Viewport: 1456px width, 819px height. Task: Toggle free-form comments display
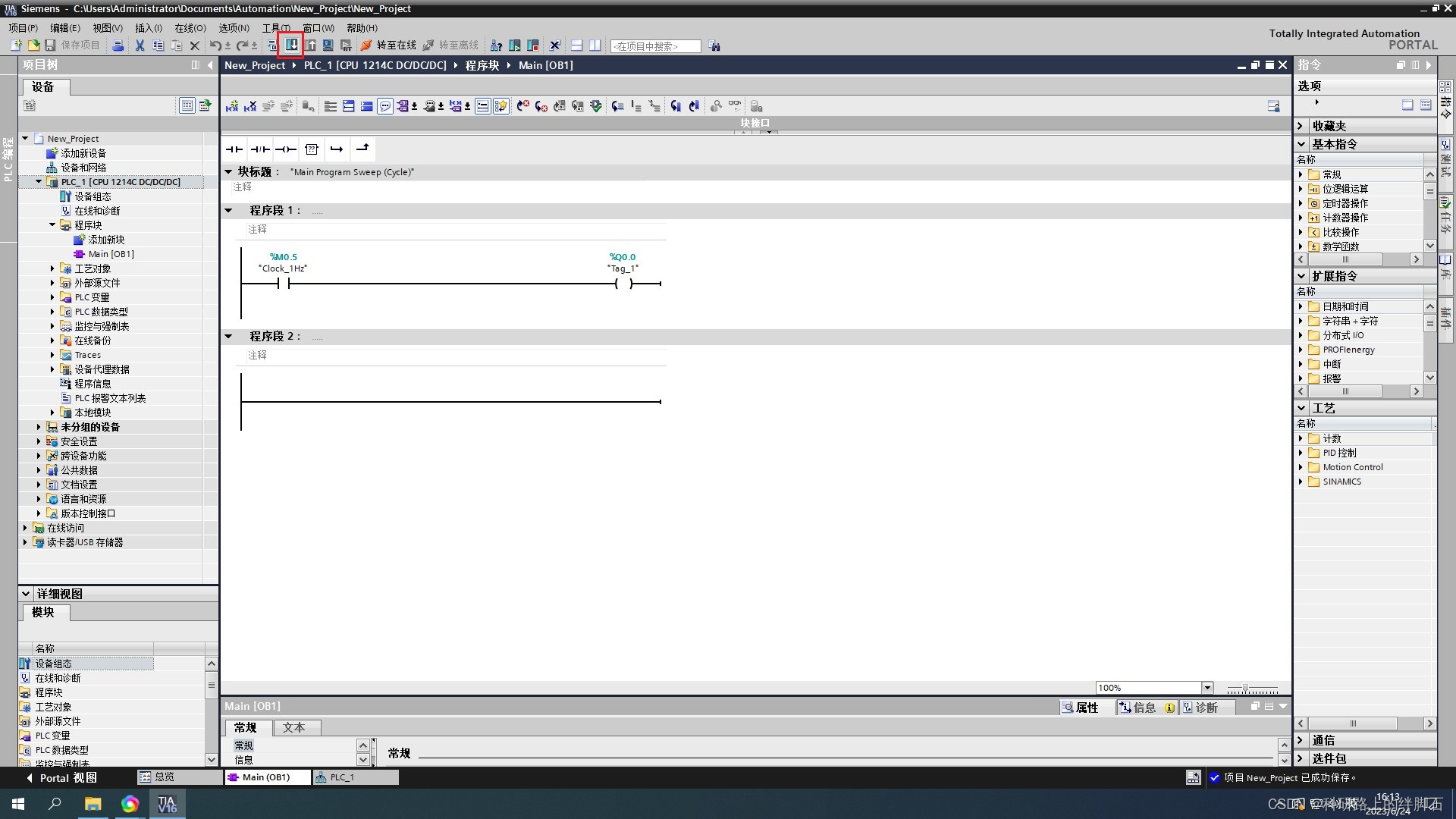(385, 106)
